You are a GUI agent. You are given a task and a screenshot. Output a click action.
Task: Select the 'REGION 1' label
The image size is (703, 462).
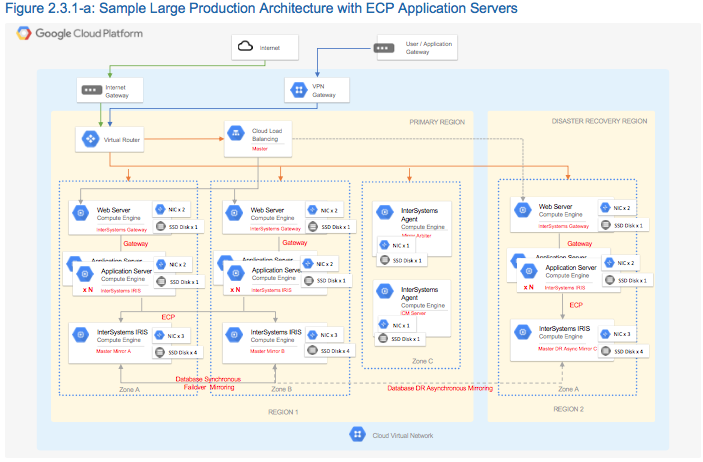(x=283, y=412)
